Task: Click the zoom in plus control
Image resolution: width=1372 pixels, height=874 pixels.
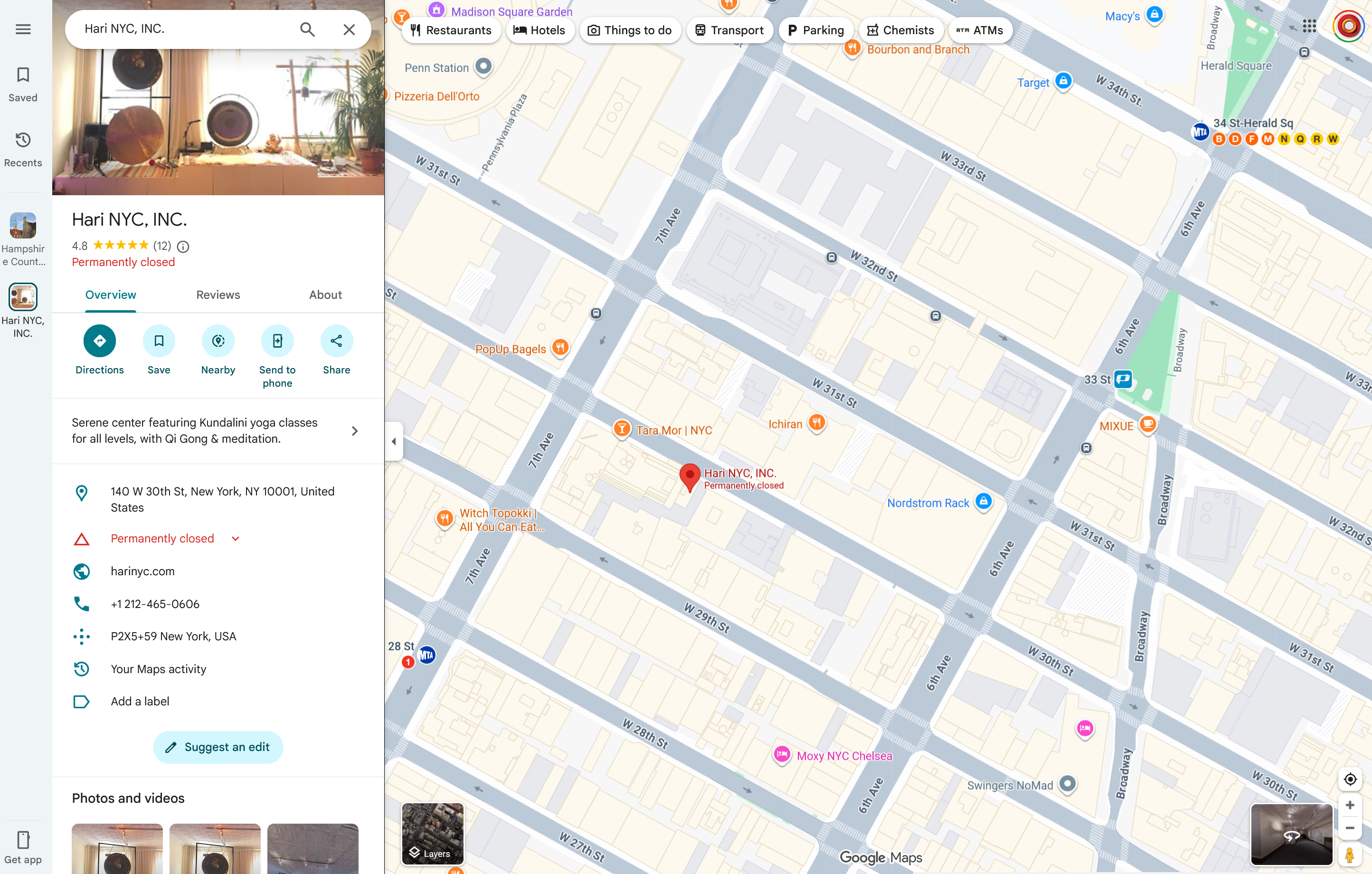Action: pos(1349,805)
